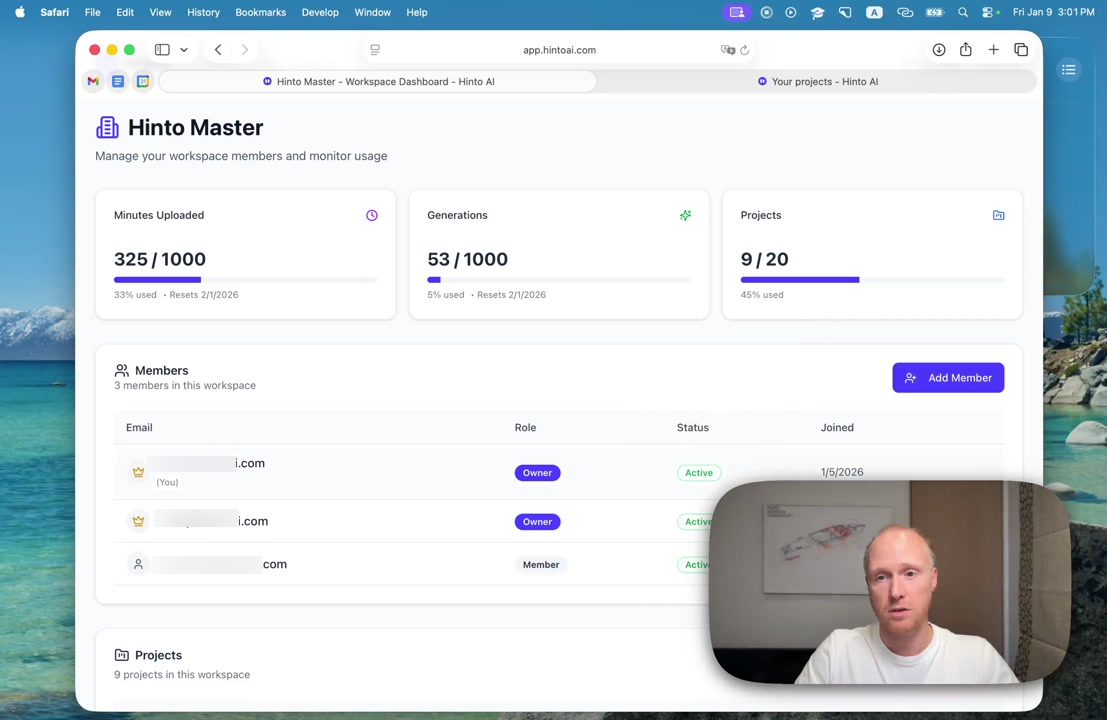This screenshot has height=720, width=1107.
Task: Reload the page with refresh icon
Action: click(x=745, y=50)
